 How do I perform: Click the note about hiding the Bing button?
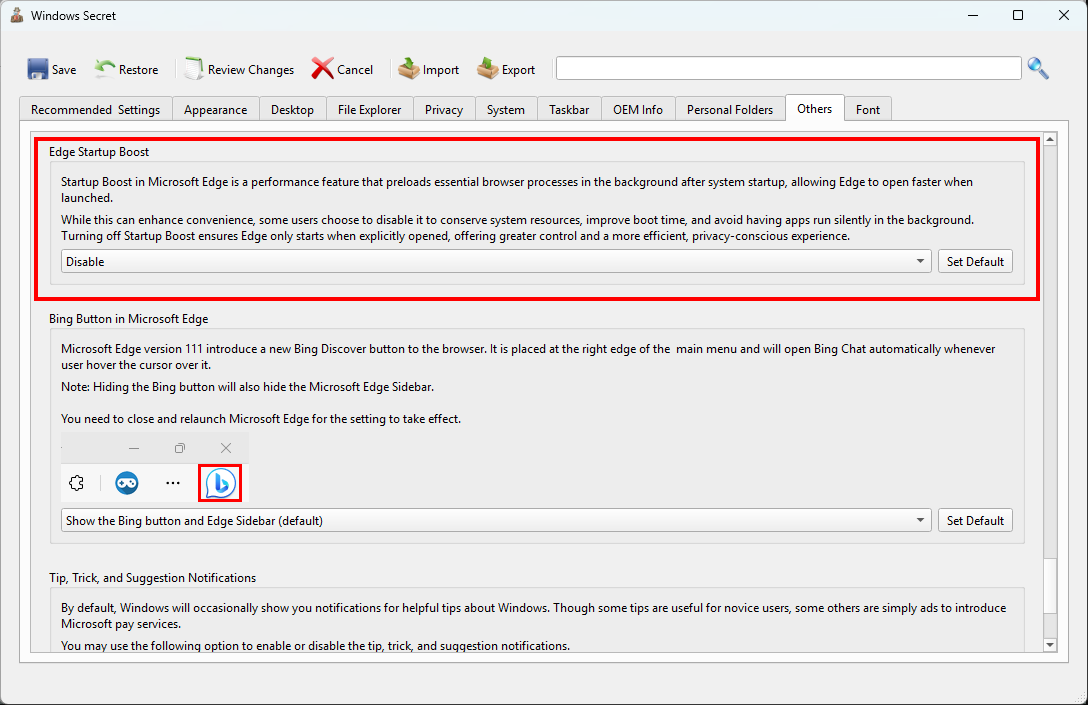pos(248,387)
